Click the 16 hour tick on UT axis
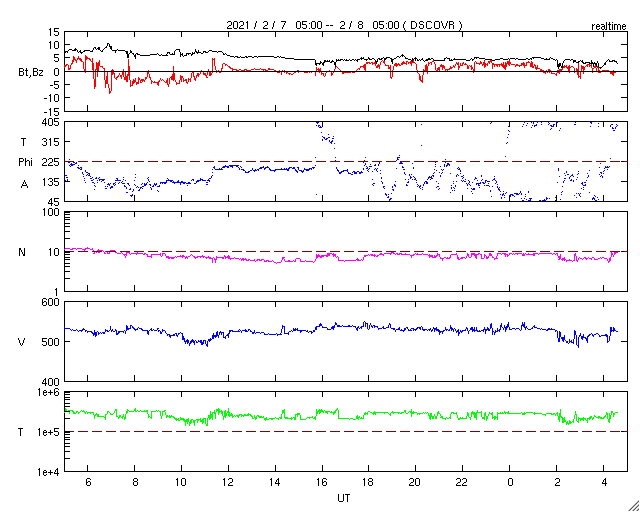 322,482
